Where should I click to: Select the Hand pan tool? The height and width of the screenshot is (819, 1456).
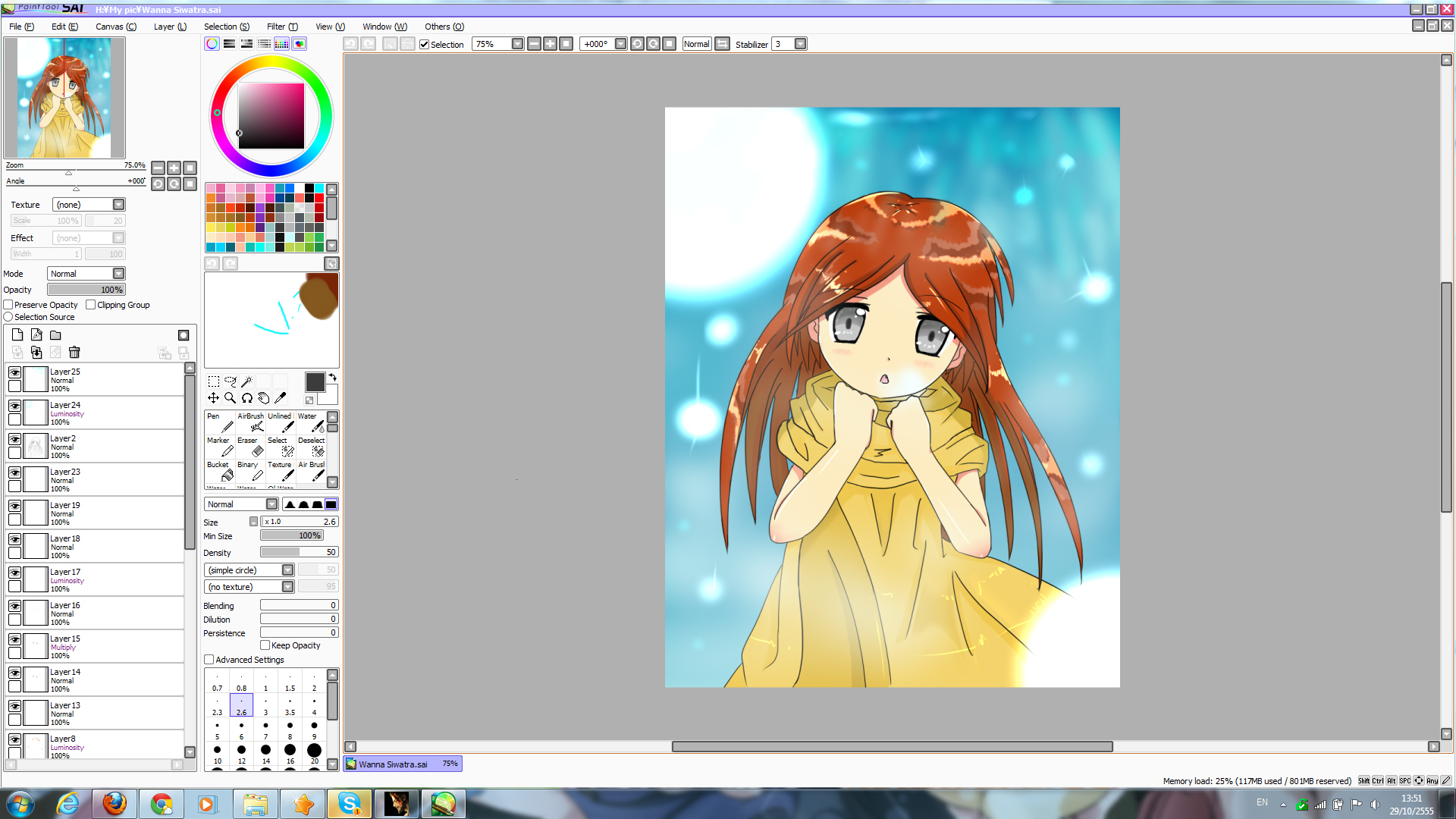coord(263,397)
